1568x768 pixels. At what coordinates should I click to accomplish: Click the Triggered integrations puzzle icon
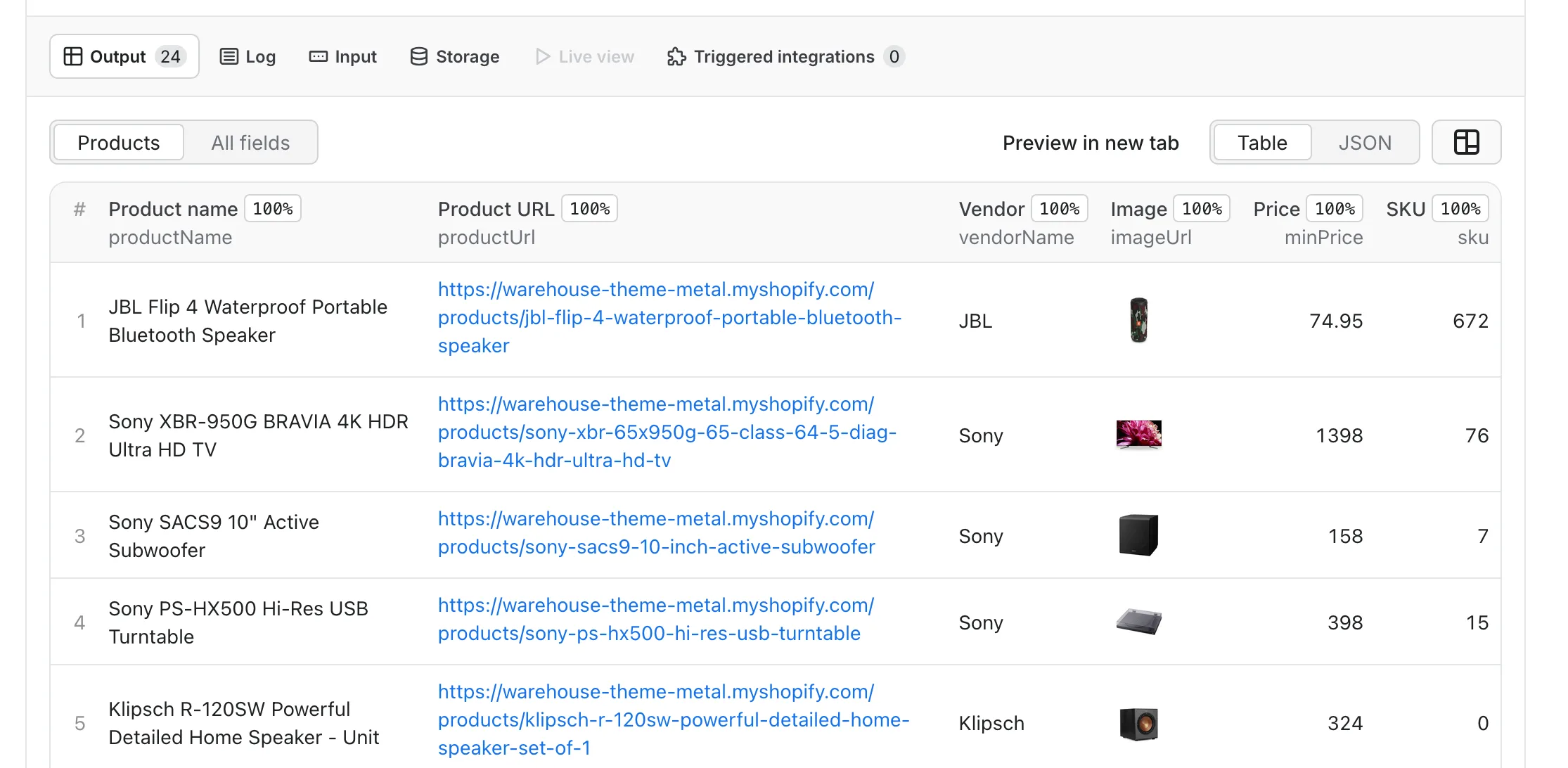point(676,56)
